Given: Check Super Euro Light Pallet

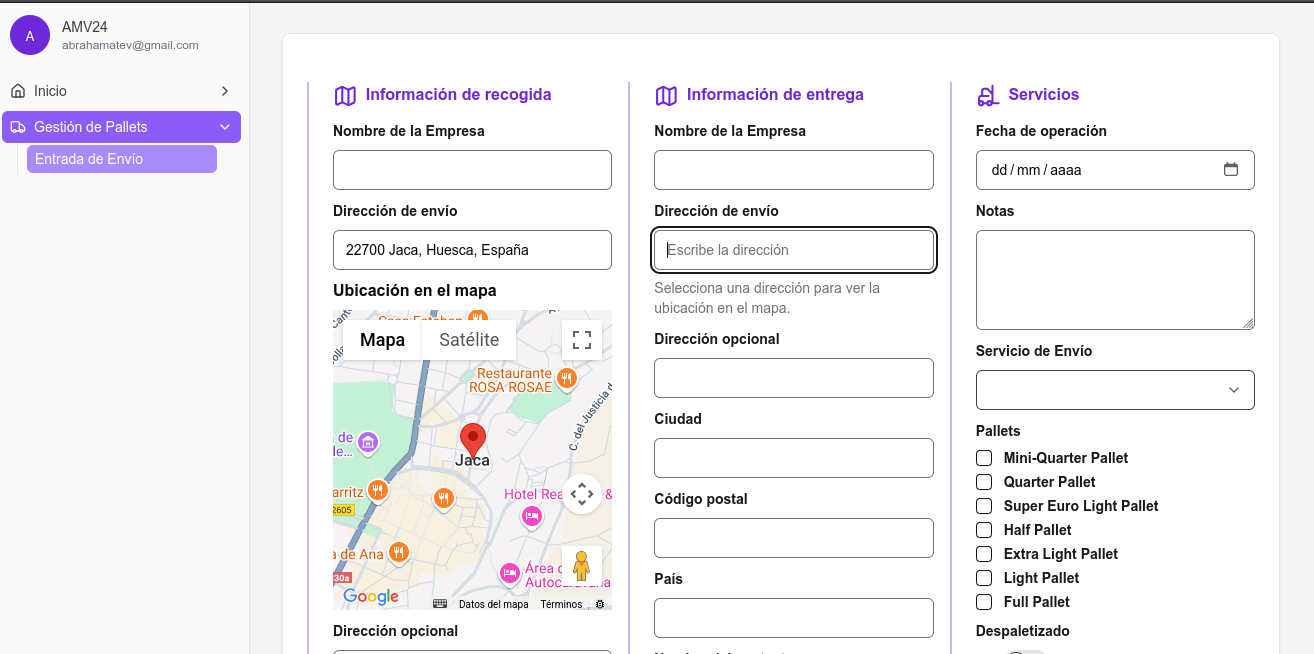Looking at the screenshot, I should pyautogui.click(x=984, y=506).
